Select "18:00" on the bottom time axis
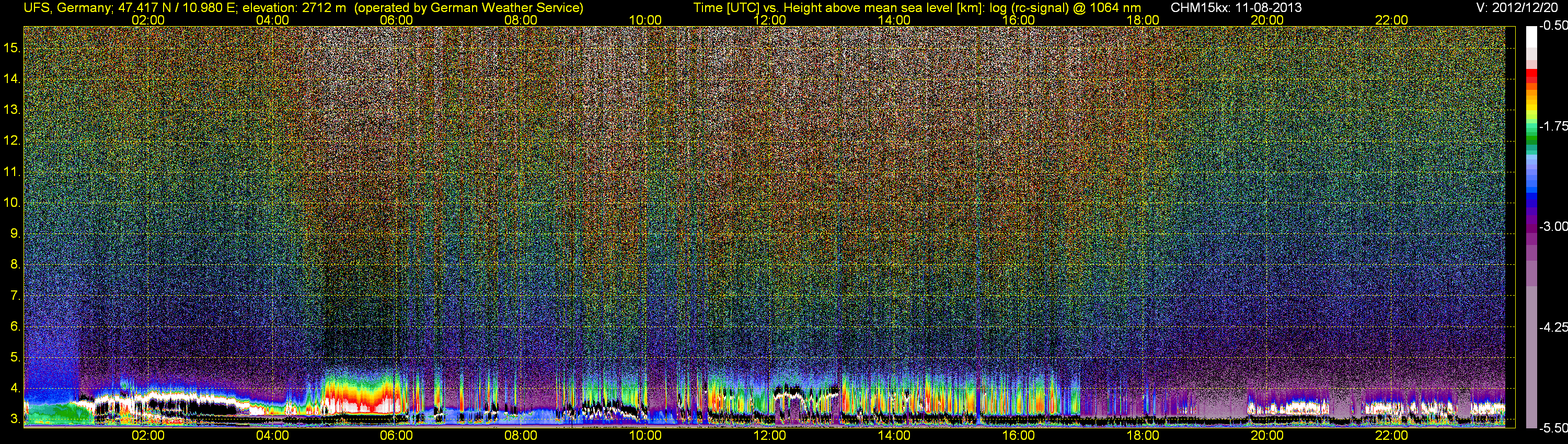The width and height of the screenshot is (1568, 444). 1143,436
